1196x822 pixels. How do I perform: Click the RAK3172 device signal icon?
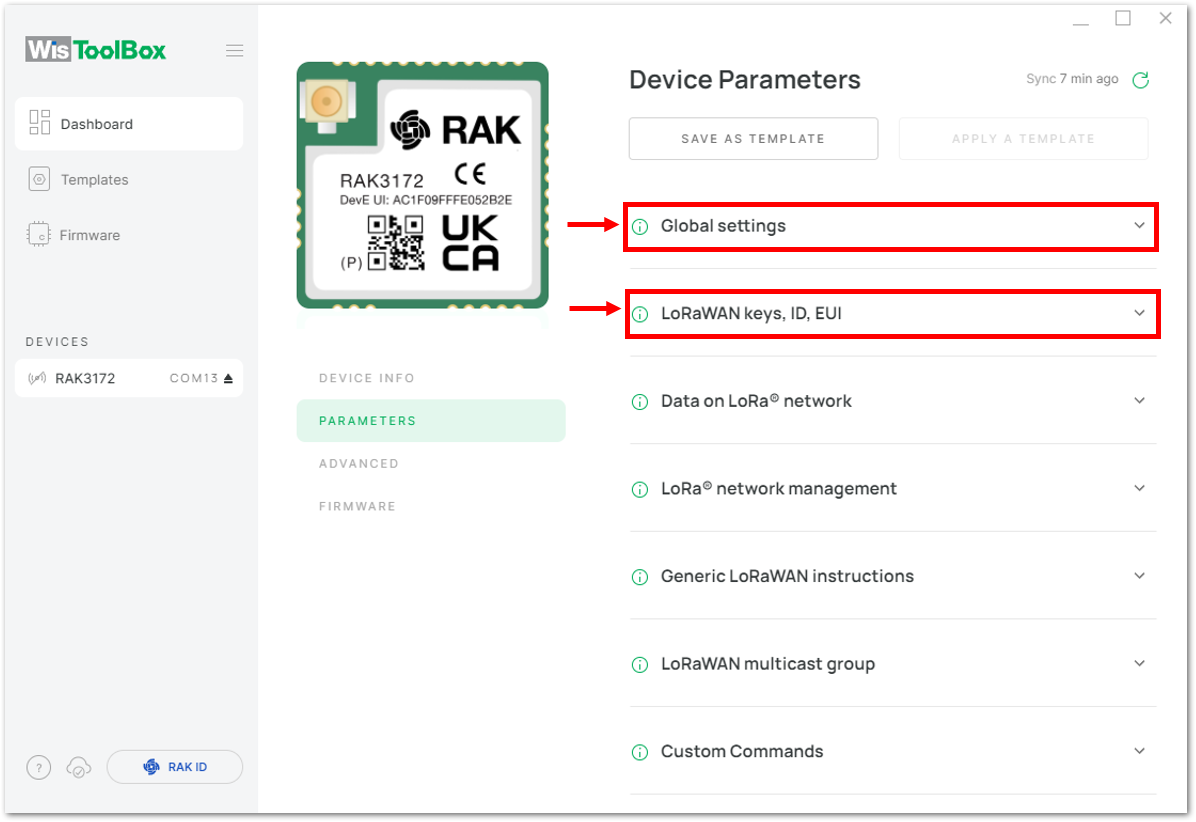[x=37, y=378]
